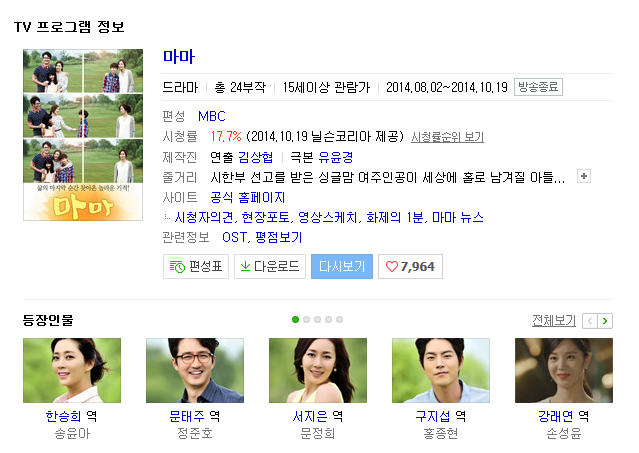
Task: Open director 김상협 link
Action: click(256, 157)
